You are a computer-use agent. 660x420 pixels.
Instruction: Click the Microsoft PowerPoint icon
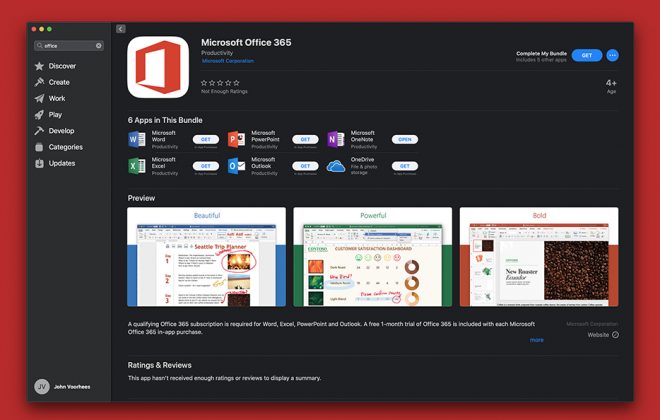(x=236, y=139)
